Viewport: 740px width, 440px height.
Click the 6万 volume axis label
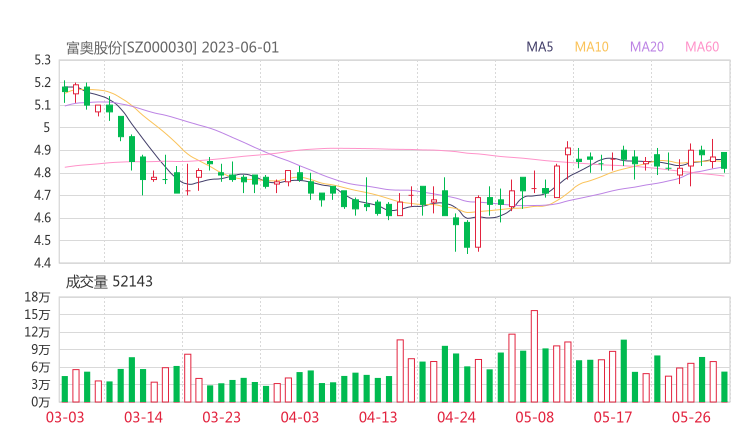click(41, 367)
